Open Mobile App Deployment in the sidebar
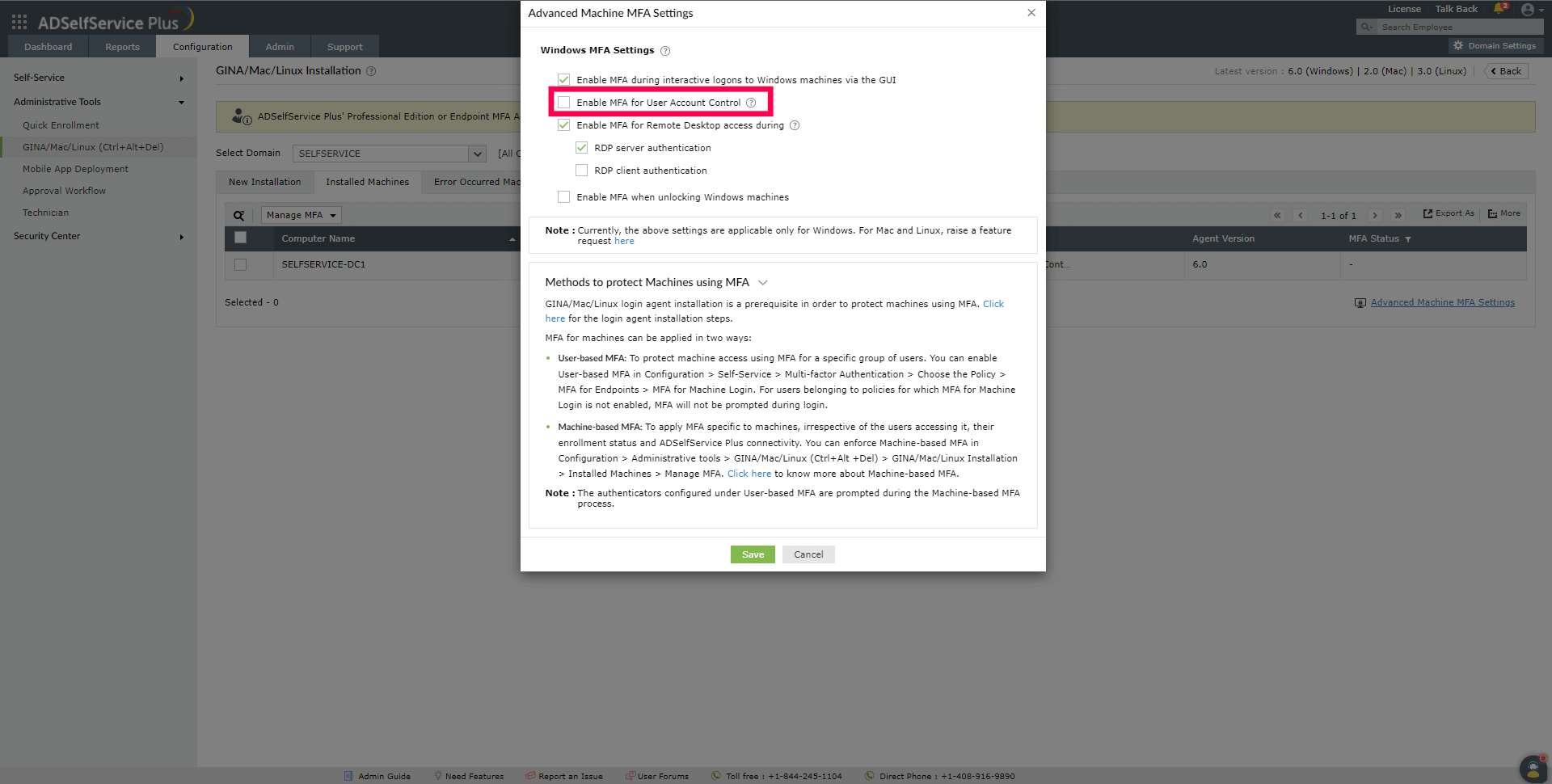The height and width of the screenshot is (784, 1552). pyautogui.click(x=75, y=169)
